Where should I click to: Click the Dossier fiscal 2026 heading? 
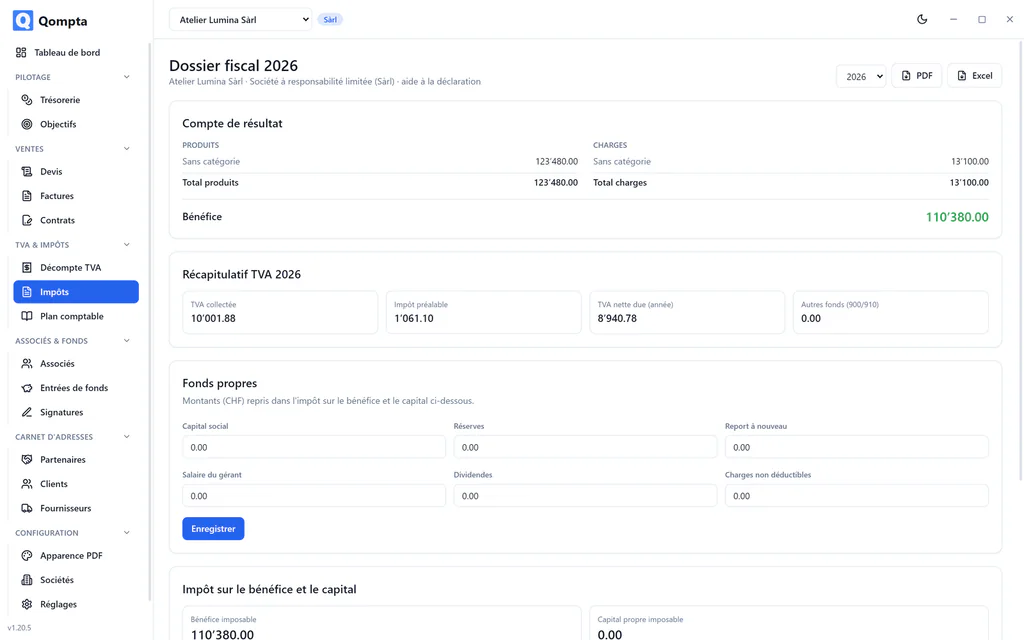coord(233,66)
